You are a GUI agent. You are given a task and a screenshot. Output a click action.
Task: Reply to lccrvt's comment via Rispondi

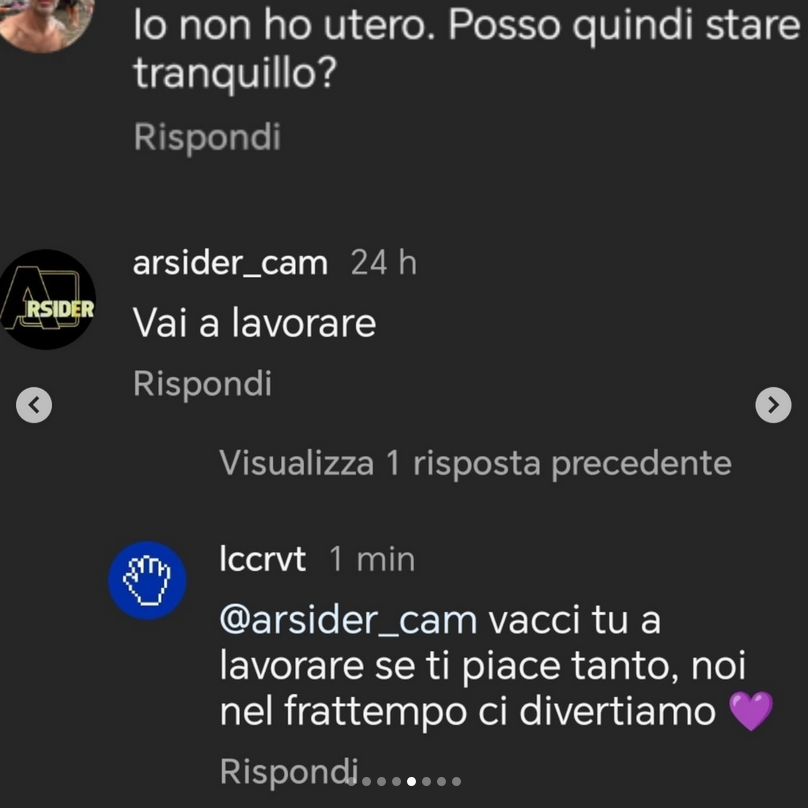coord(289,771)
